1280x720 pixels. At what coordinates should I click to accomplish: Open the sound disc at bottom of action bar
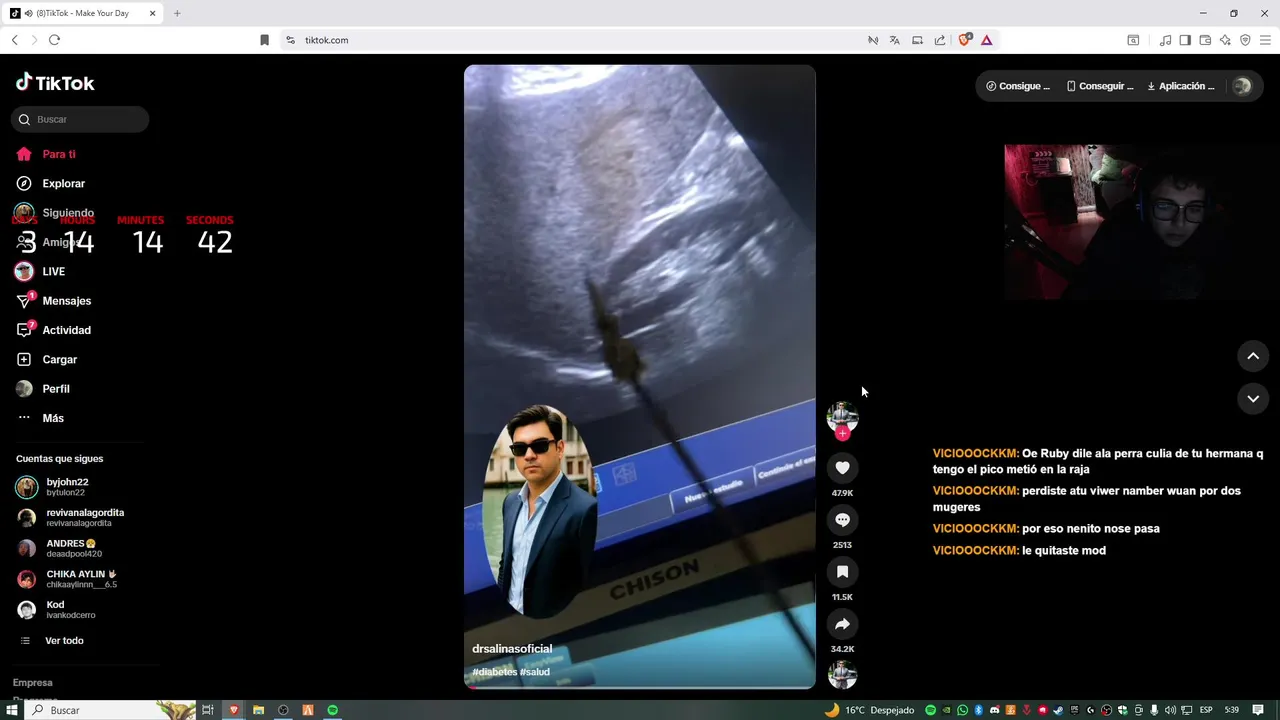click(x=842, y=675)
